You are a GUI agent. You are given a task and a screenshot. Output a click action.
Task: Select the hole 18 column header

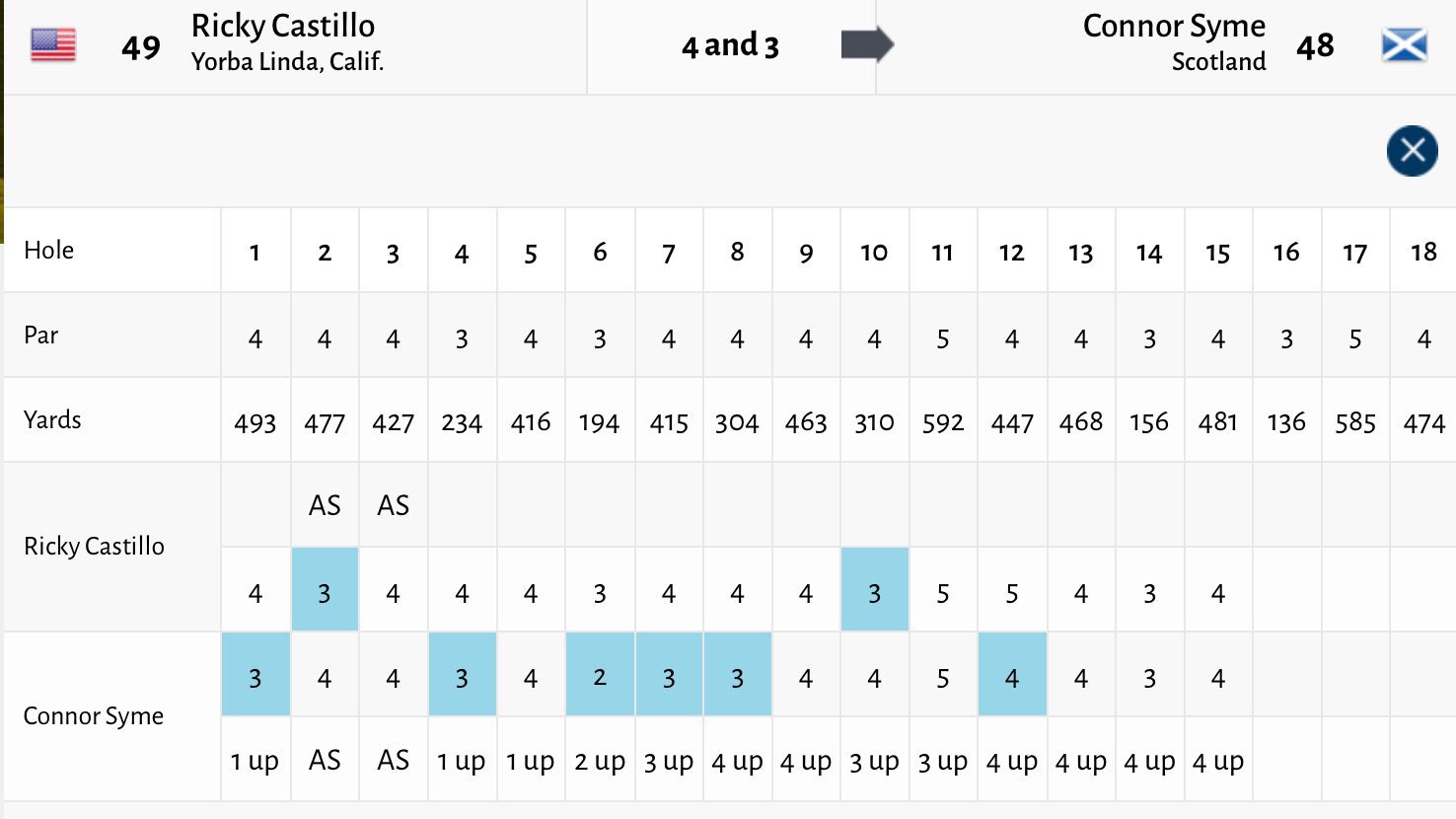tap(1423, 253)
